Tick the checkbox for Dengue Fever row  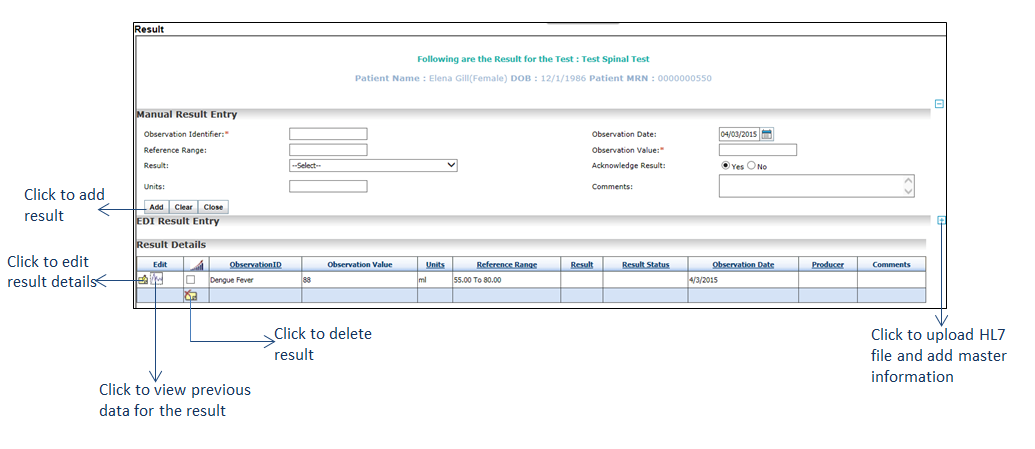coord(190,280)
